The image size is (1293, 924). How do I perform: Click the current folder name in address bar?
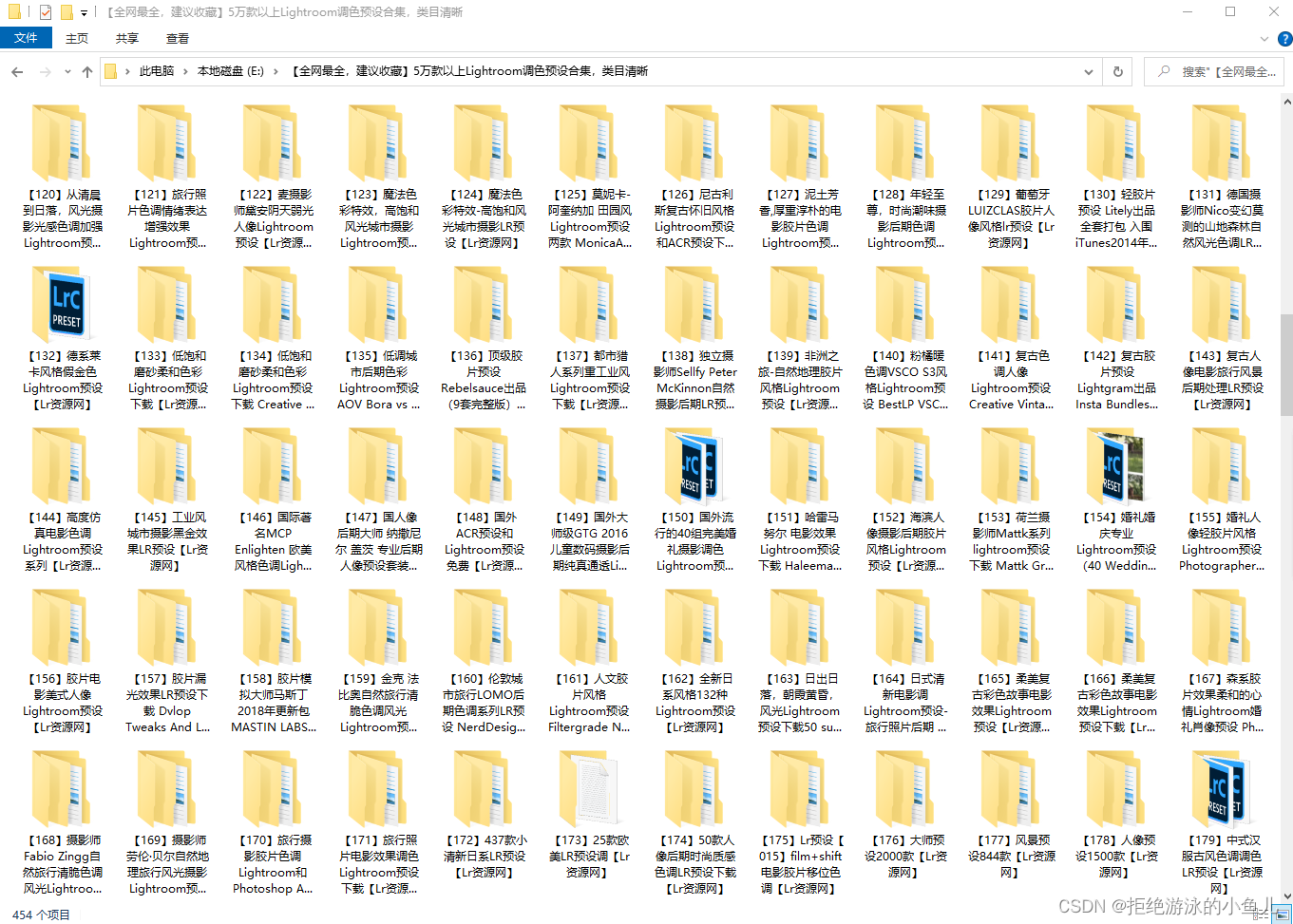469,71
